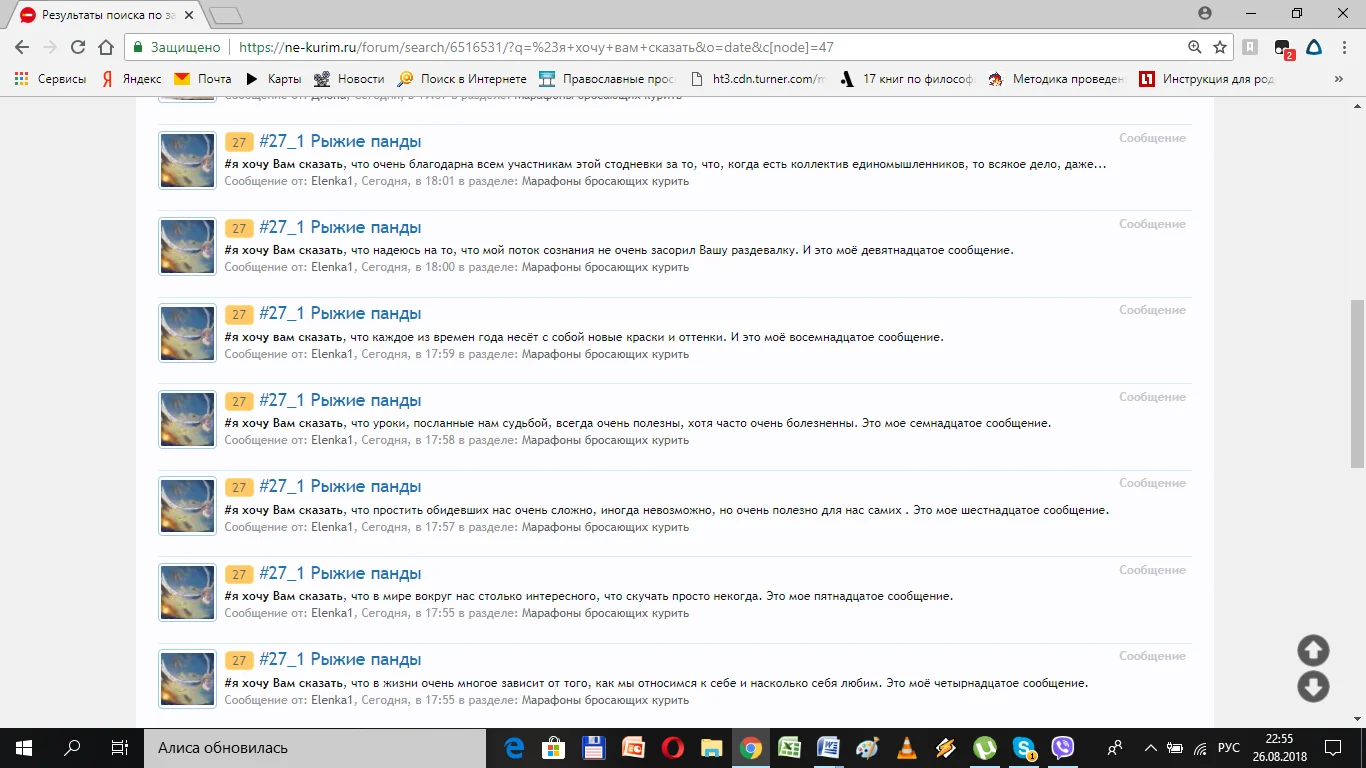Open Рыжие панды post mentioning семнадцатое сообщение

[340, 400]
